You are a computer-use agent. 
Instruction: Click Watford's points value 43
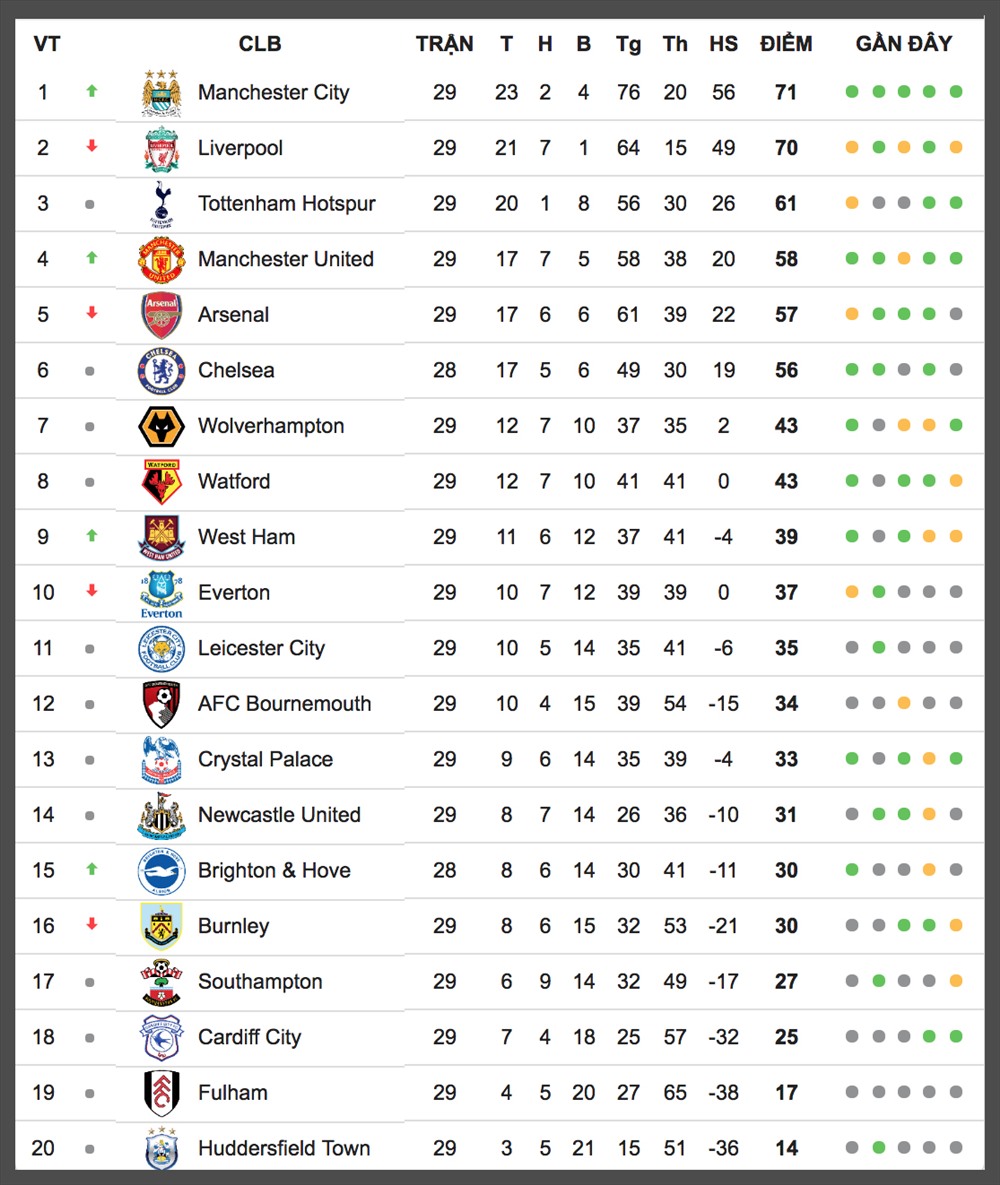(786, 481)
